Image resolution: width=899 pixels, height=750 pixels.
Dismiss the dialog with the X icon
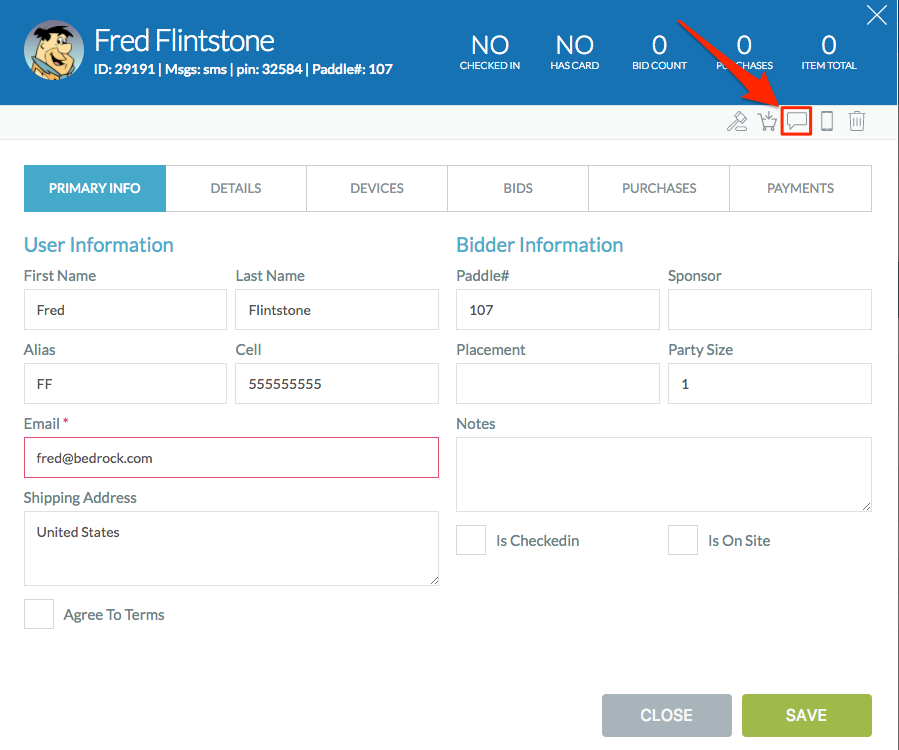[x=876, y=15]
